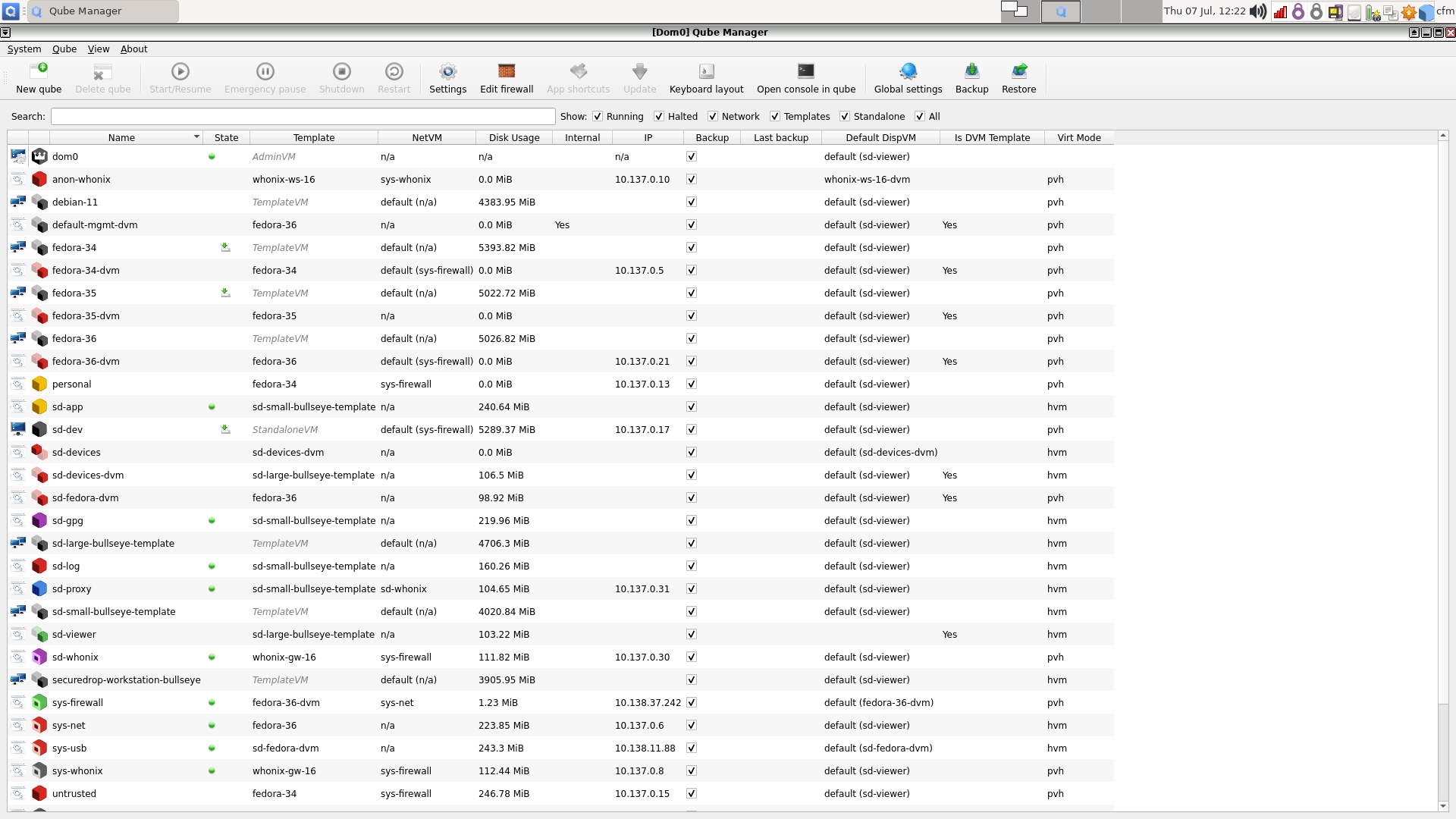The width and height of the screenshot is (1456, 819).
Task: Open qube Settings gear icon
Action: (x=447, y=72)
